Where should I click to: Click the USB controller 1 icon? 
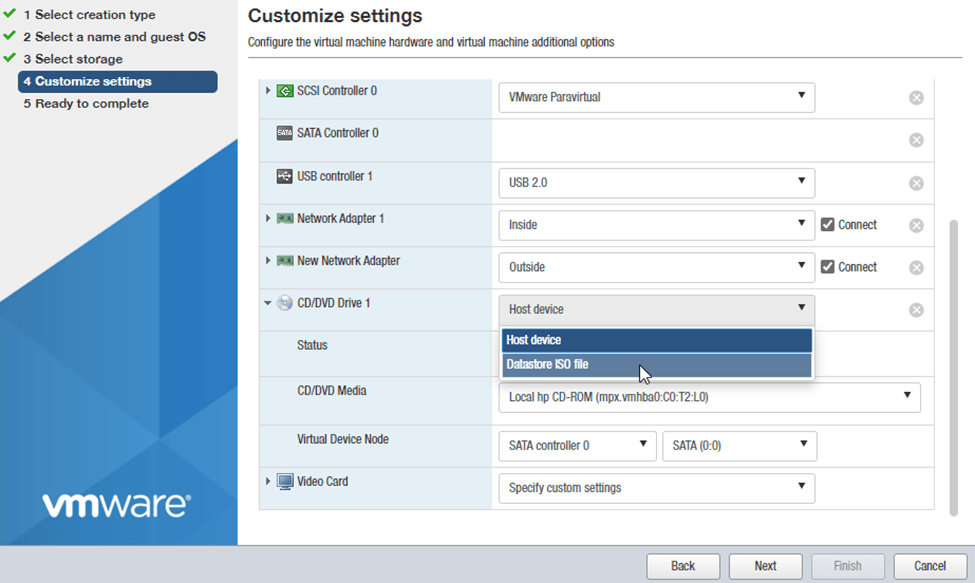tap(284, 177)
